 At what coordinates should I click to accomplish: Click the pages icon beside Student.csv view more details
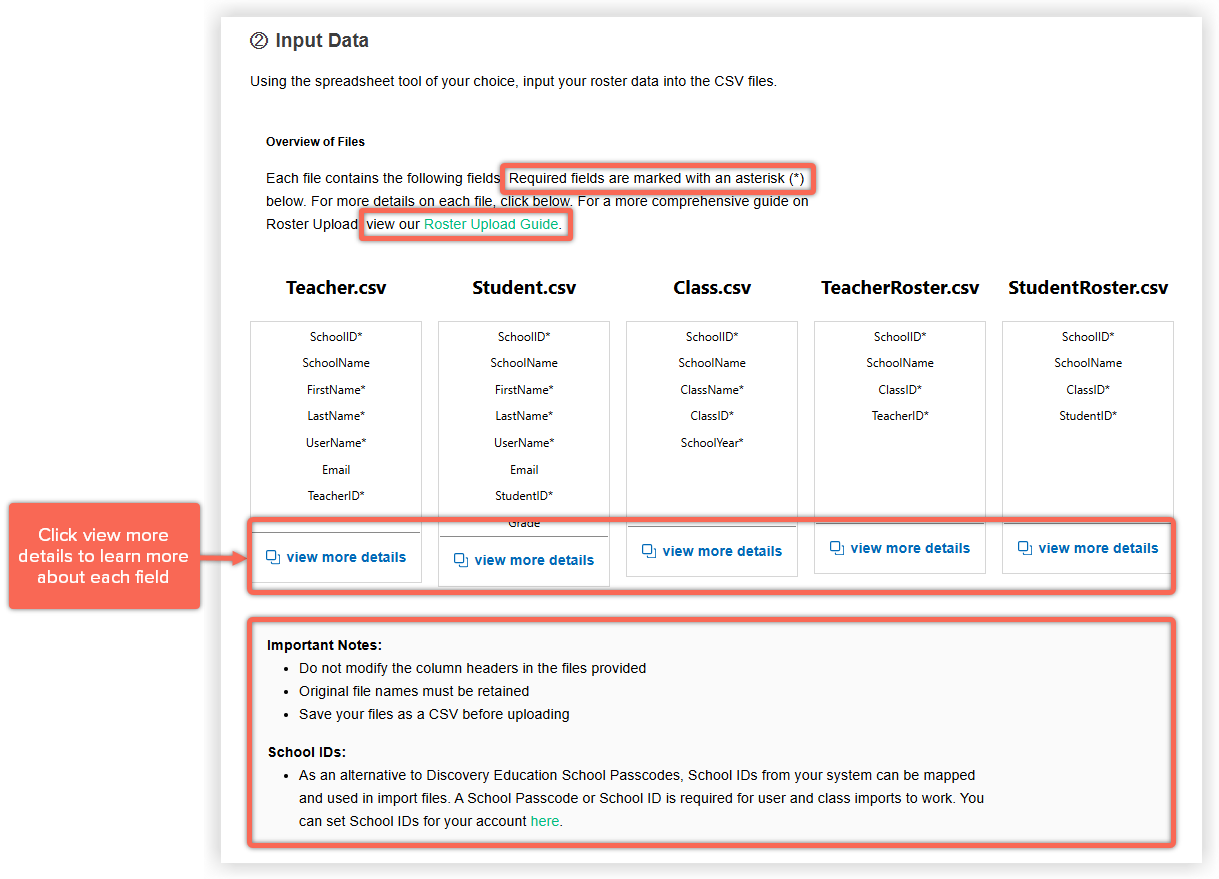[x=461, y=560]
